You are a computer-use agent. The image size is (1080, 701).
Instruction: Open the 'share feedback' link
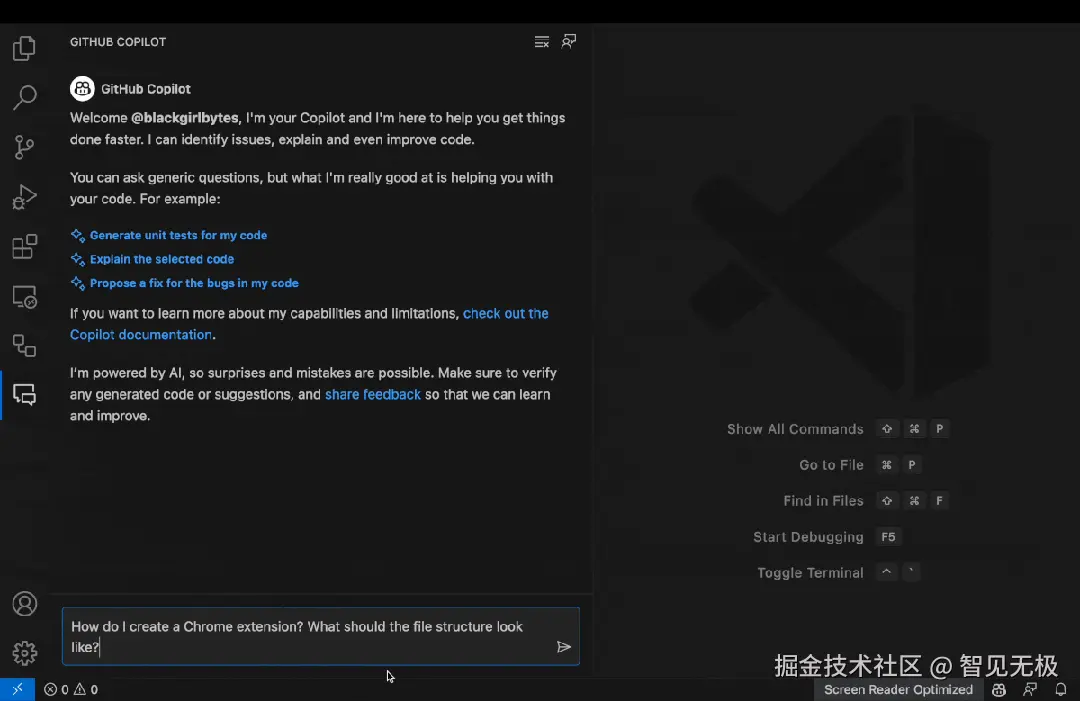(x=373, y=395)
